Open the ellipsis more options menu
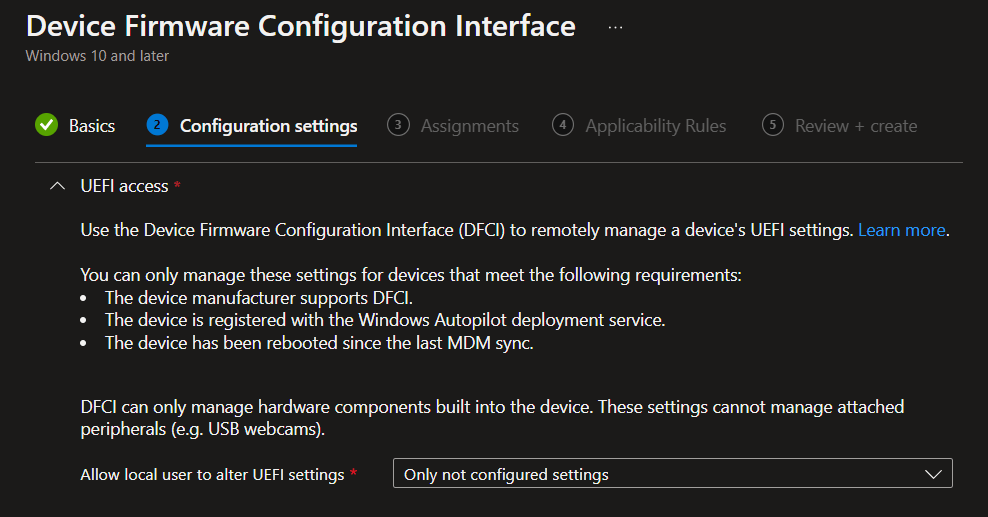Viewport: 988px width, 517px height. (615, 27)
